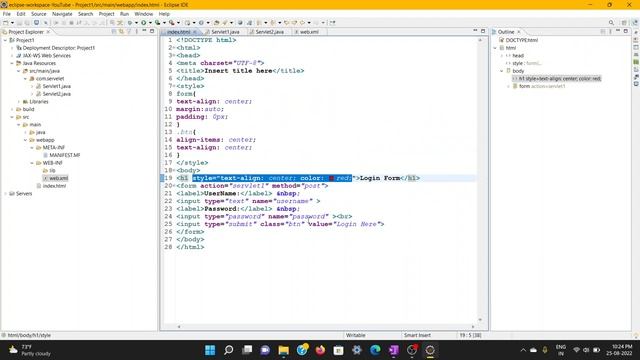Click the Coverage run icon in toolbar
The width and height of the screenshot is (640, 360).
[x=158, y=23]
